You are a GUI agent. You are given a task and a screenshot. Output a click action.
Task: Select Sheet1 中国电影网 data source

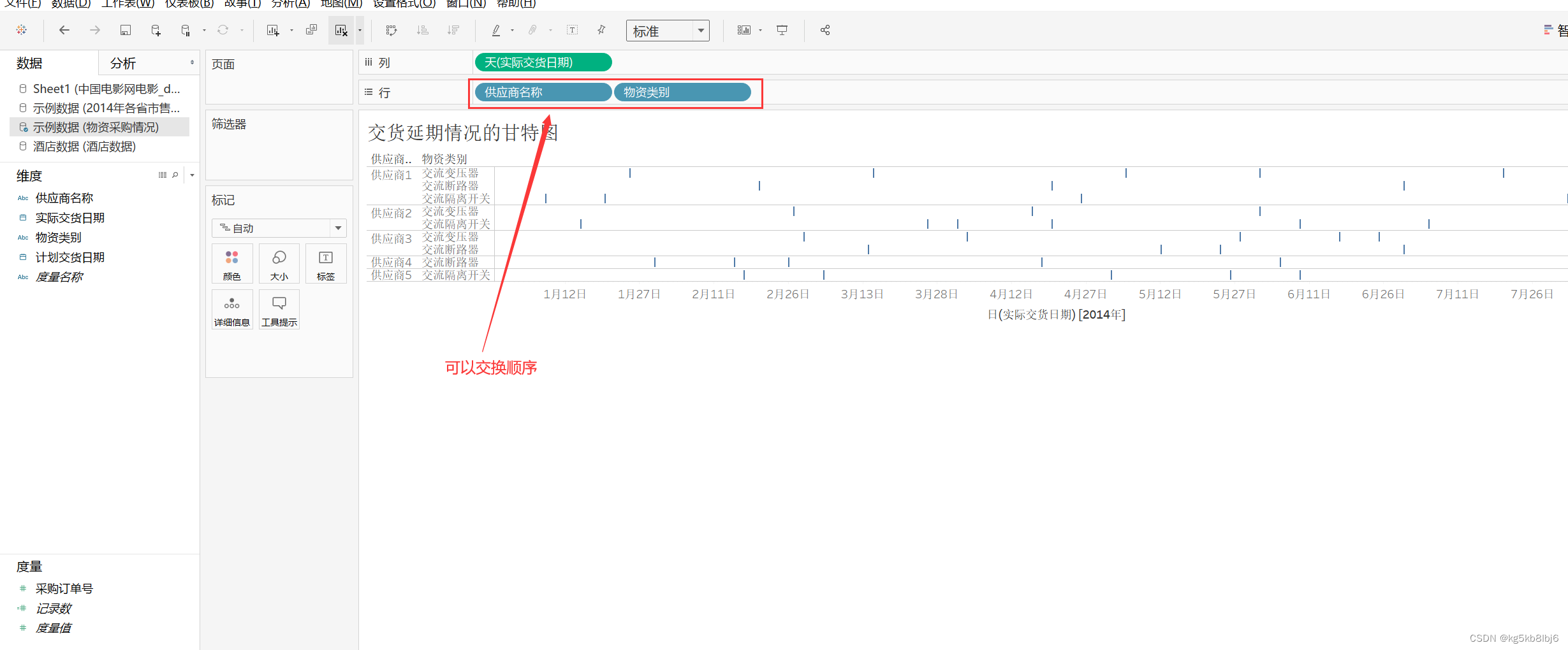point(100,89)
